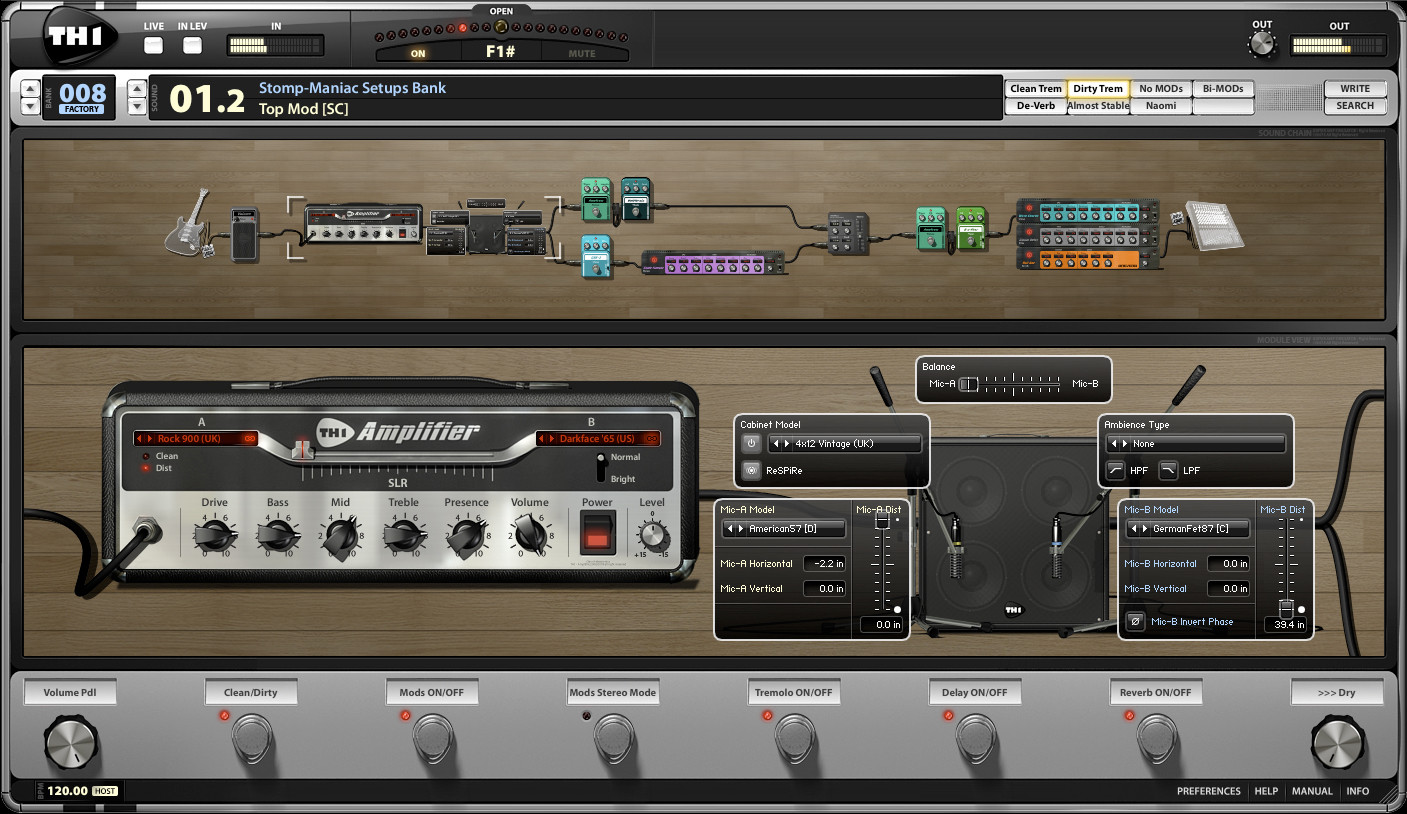Enable the LPF filter button
Image resolution: width=1407 pixels, height=814 pixels.
1168,470
